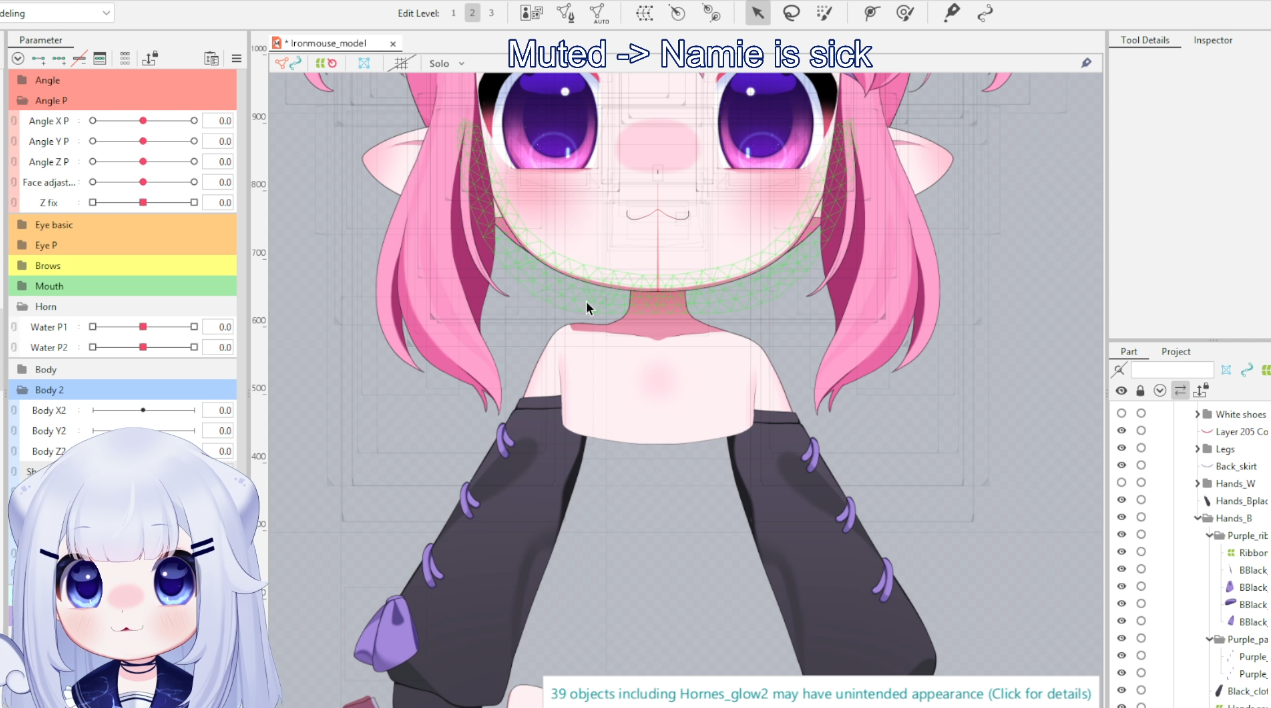The width and height of the screenshot is (1271, 708).
Task: Click the pin icon at canvas top right
Action: [1086, 63]
